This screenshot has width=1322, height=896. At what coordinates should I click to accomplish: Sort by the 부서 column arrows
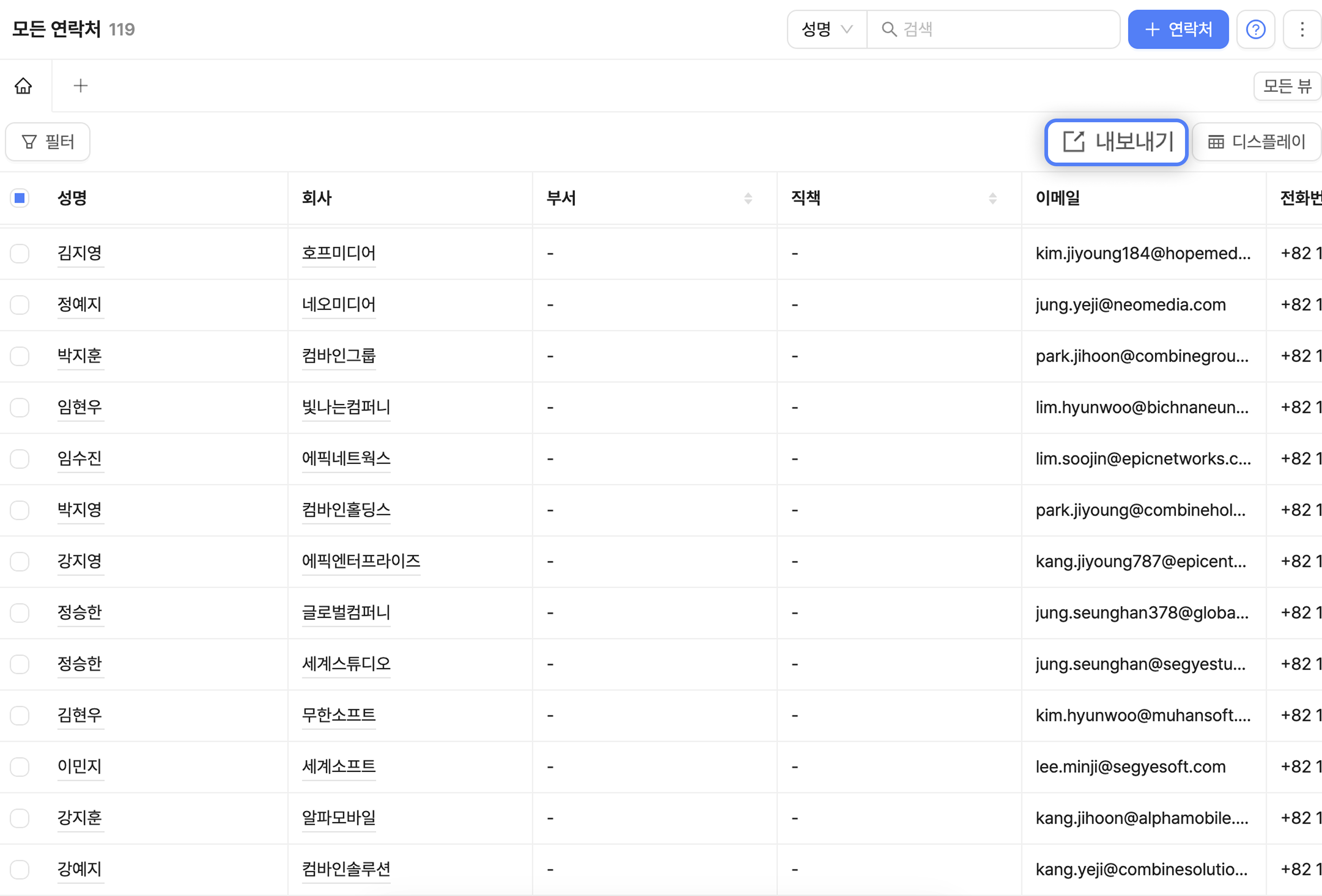pos(748,198)
